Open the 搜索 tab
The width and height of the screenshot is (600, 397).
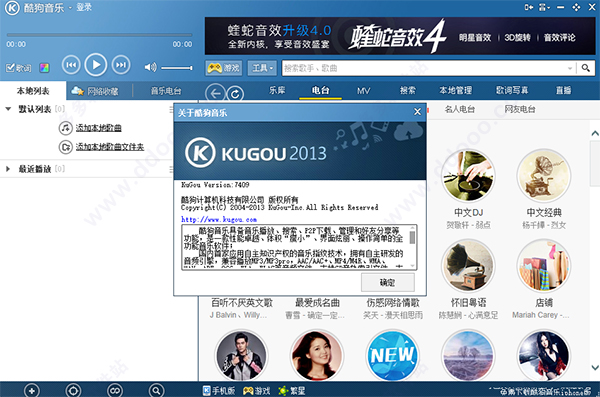point(408,90)
